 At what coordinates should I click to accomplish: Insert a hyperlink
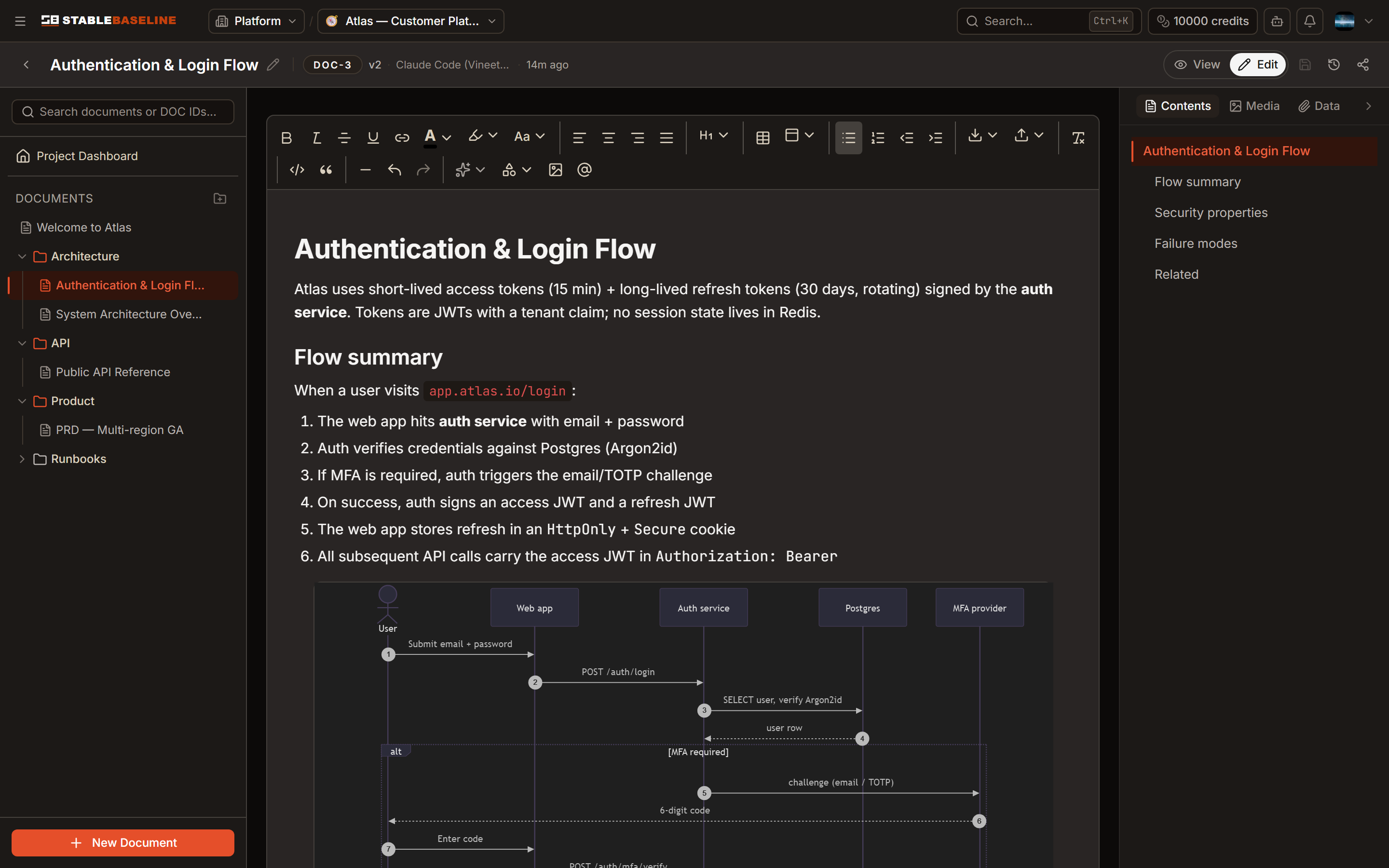click(x=402, y=138)
